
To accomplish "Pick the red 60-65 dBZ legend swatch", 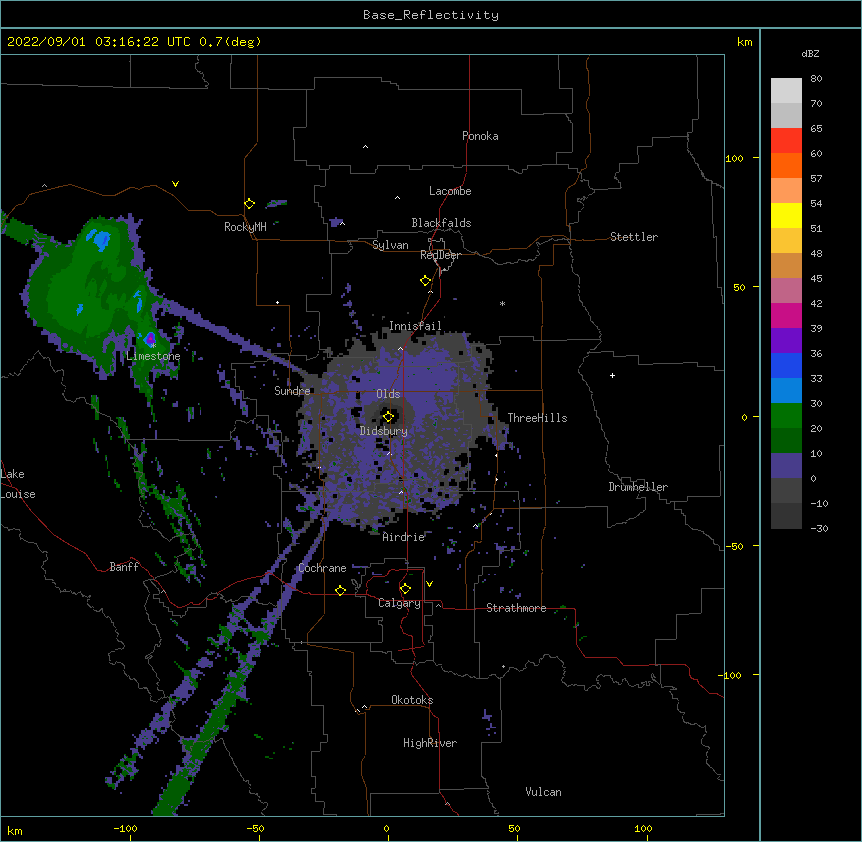I will pyautogui.click(x=786, y=141).
